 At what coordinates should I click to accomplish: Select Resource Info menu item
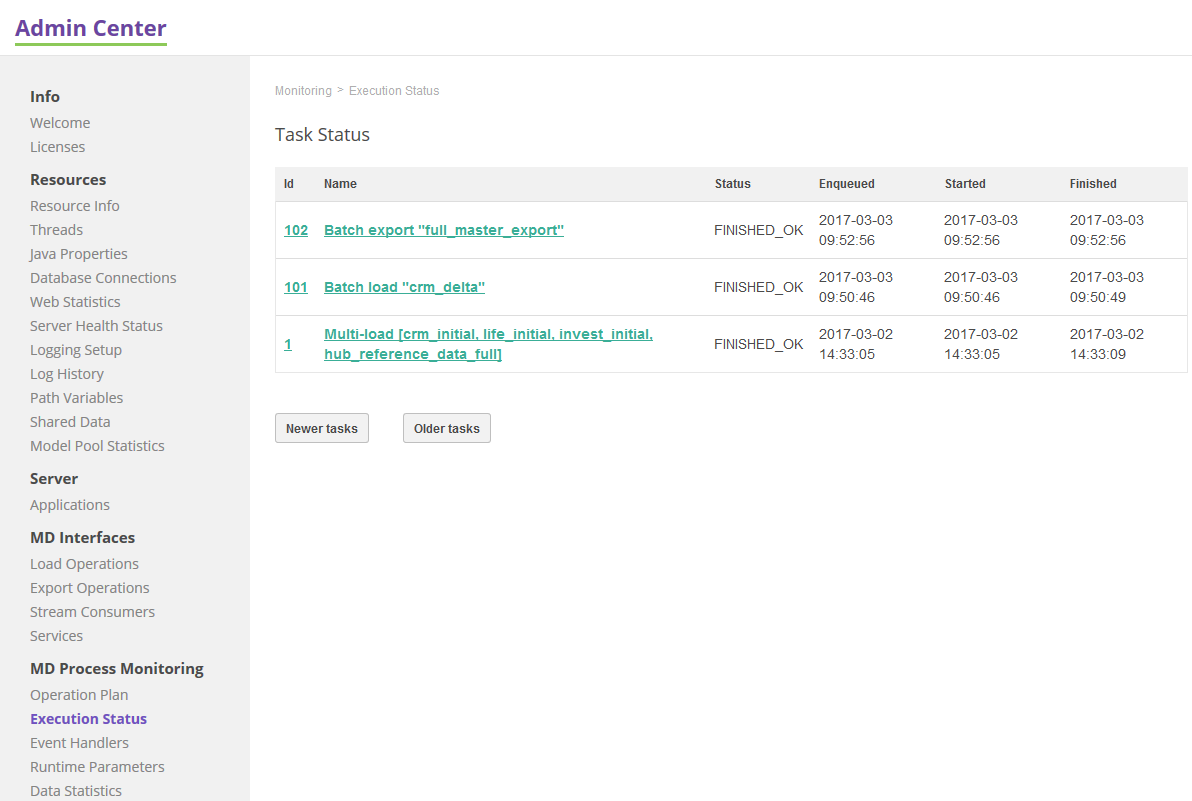pyautogui.click(x=75, y=206)
